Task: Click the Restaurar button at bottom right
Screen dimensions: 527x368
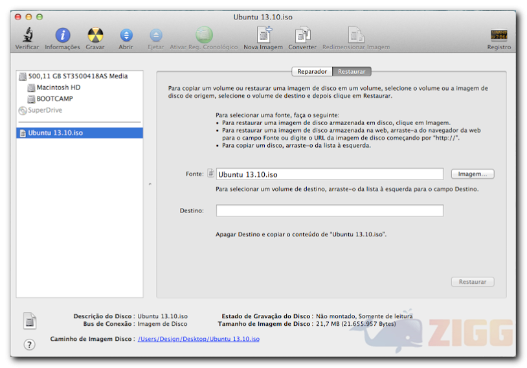Action: click(x=473, y=282)
